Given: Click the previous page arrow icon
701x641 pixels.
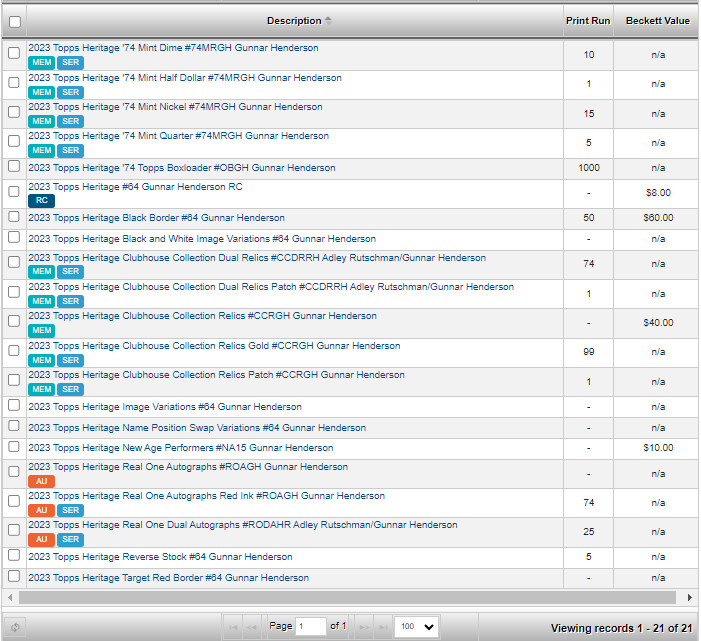Looking at the screenshot, I should 252,627.
